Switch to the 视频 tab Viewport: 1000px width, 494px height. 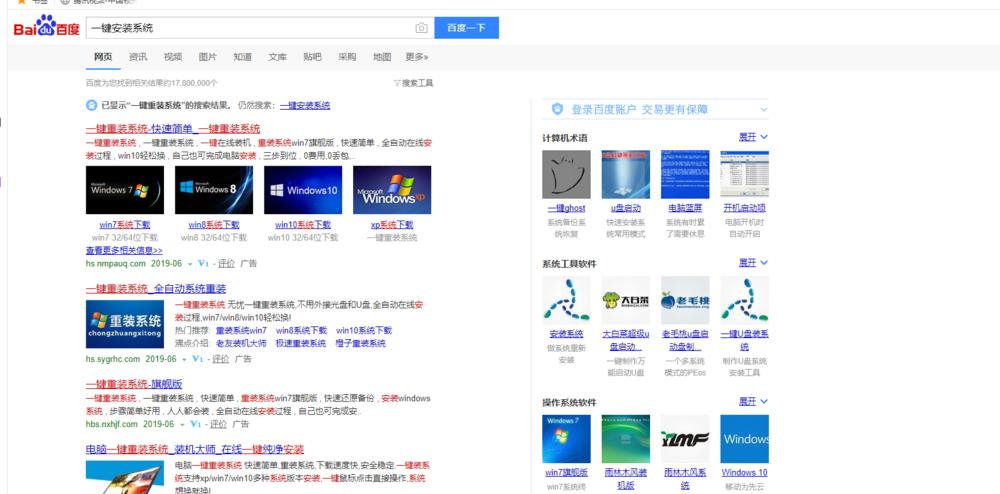173,57
